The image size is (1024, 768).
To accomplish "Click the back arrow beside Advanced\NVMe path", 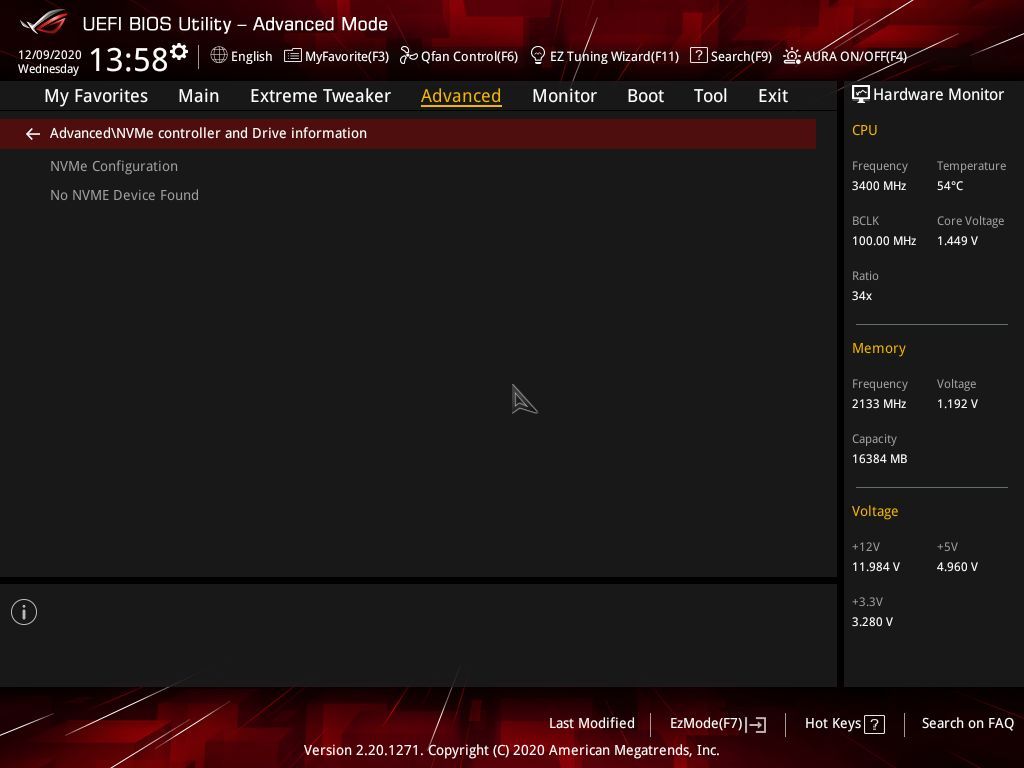I will 33,134.
